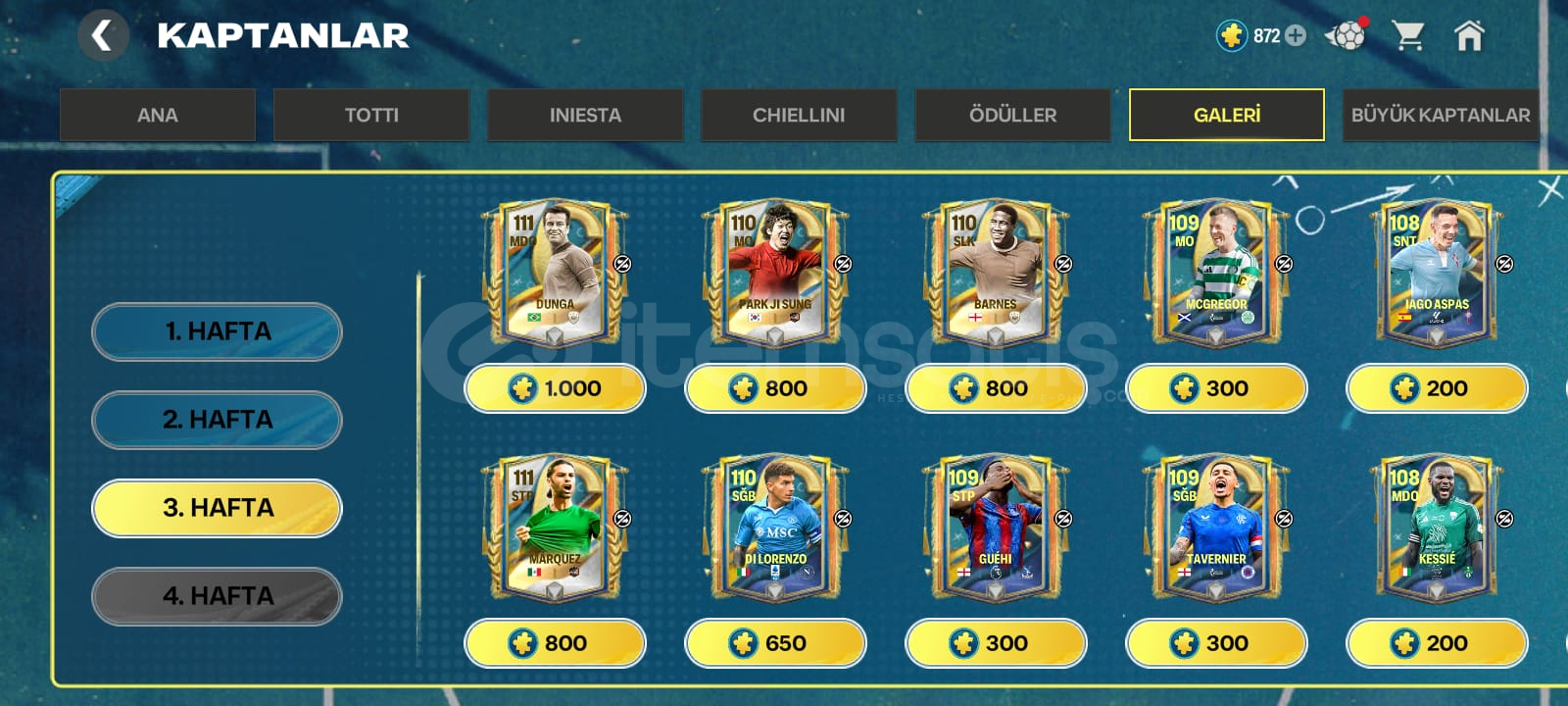The width and height of the screenshot is (1568, 706).
Task: Open the BÜYÜK KAPTANLAR tab
Action: pyautogui.click(x=1441, y=115)
